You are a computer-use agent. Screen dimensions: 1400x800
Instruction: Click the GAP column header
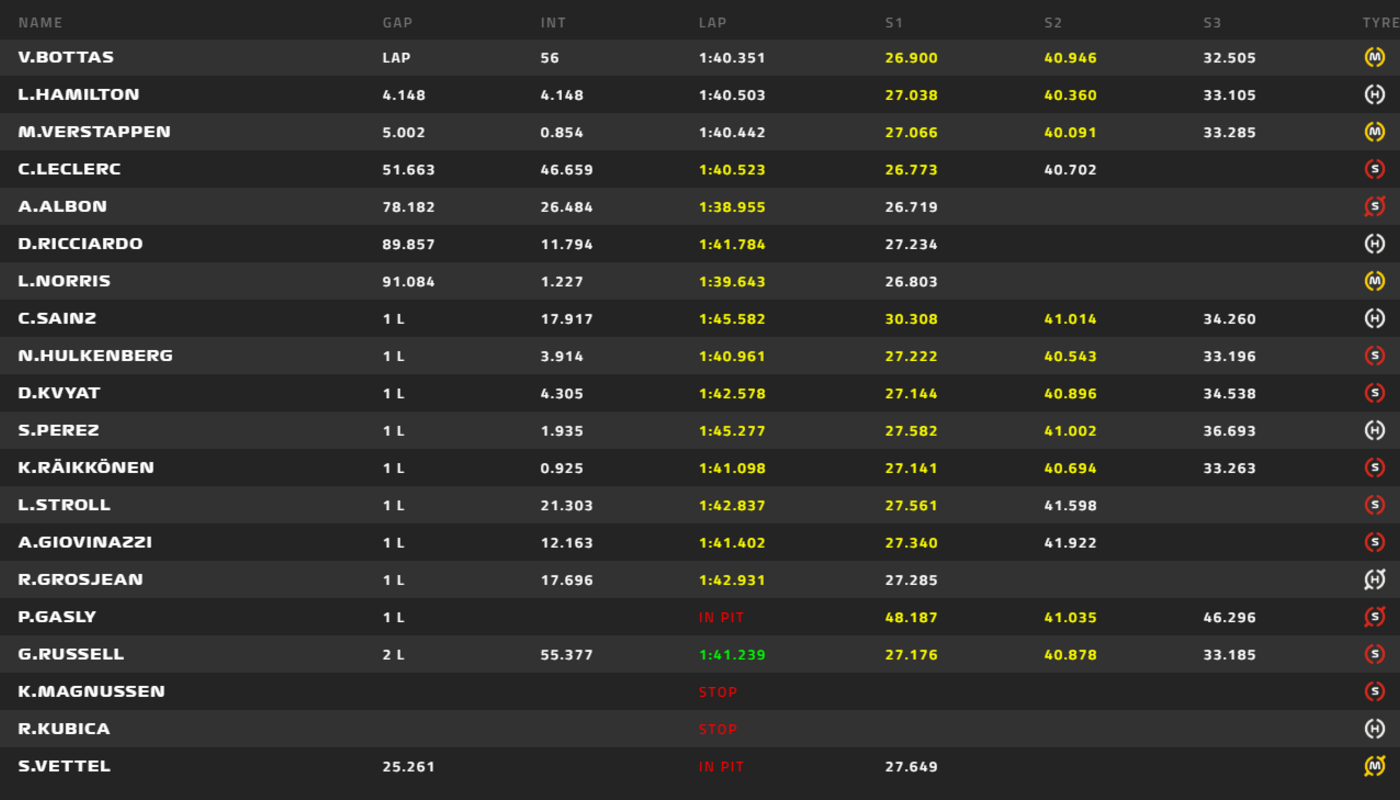click(x=397, y=22)
